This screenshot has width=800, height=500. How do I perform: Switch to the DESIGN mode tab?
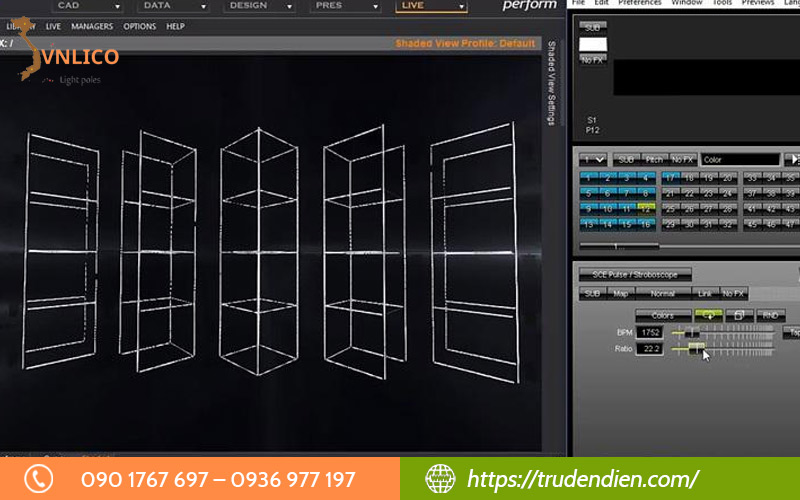tap(248, 6)
